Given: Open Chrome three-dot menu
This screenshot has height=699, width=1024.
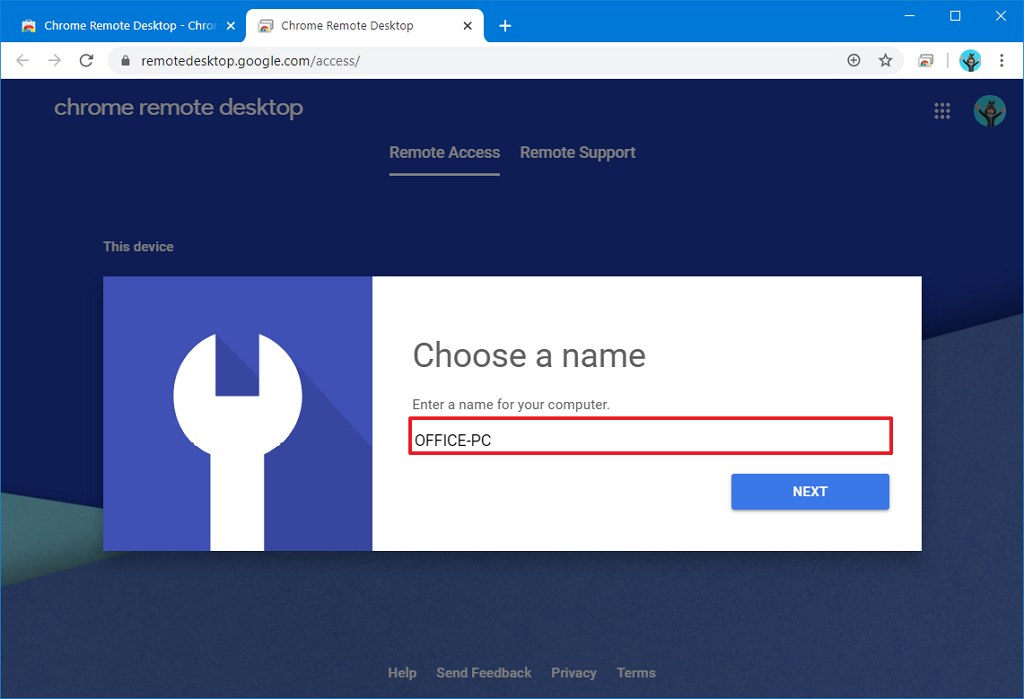Looking at the screenshot, I should (1002, 61).
